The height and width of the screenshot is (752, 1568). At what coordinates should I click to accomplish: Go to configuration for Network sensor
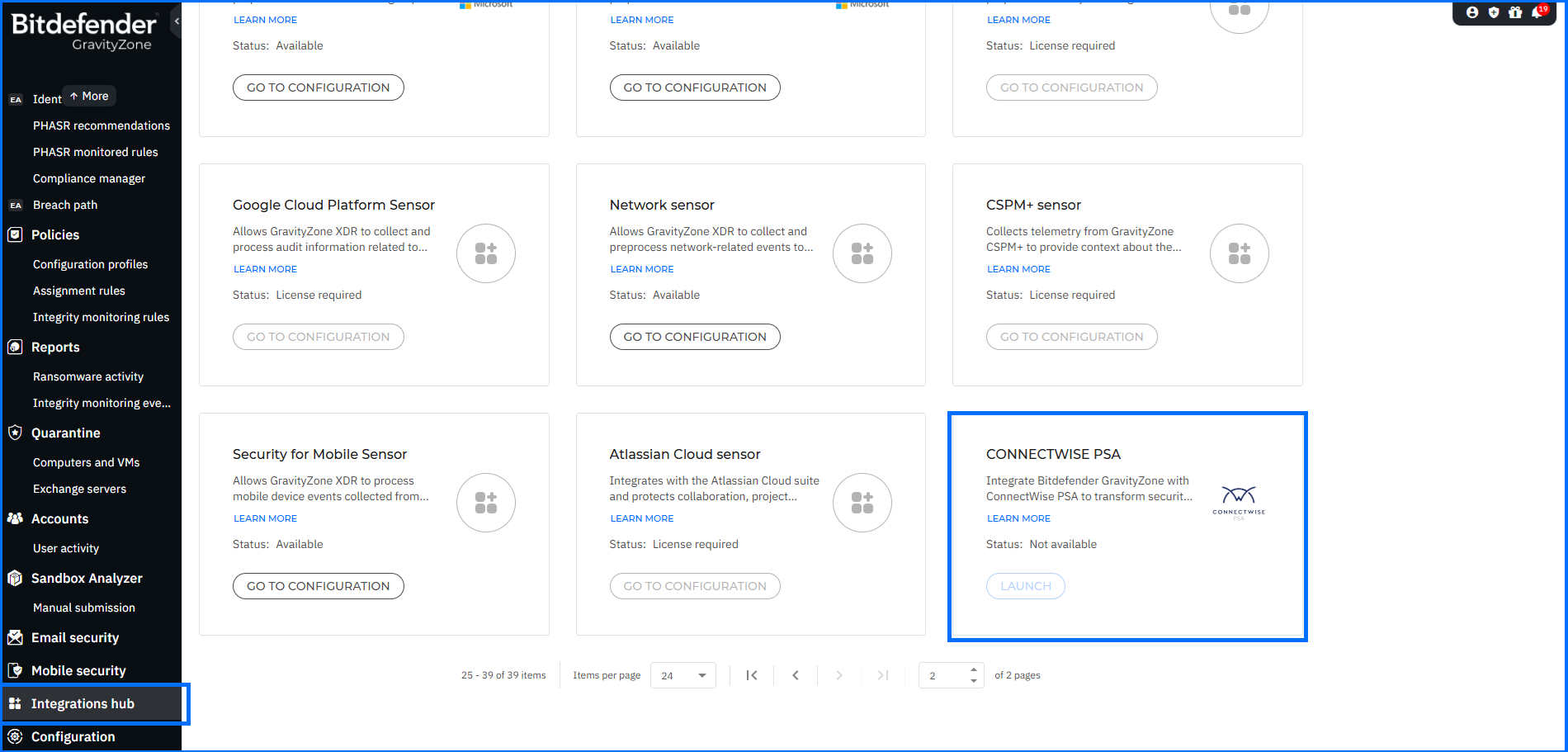[x=694, y=337]
